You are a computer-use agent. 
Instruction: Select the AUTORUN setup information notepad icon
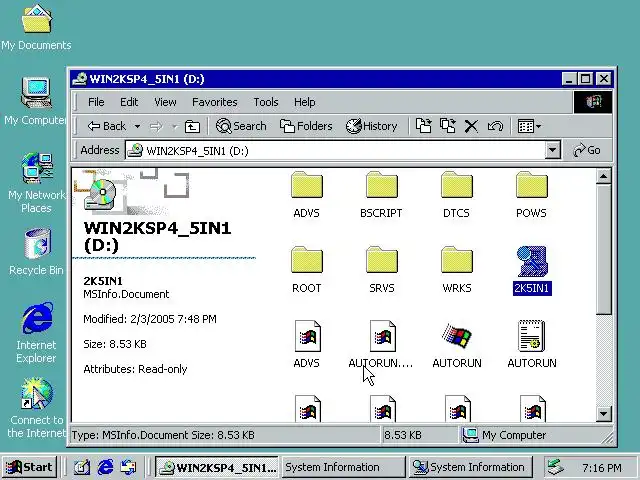point(531,336)
